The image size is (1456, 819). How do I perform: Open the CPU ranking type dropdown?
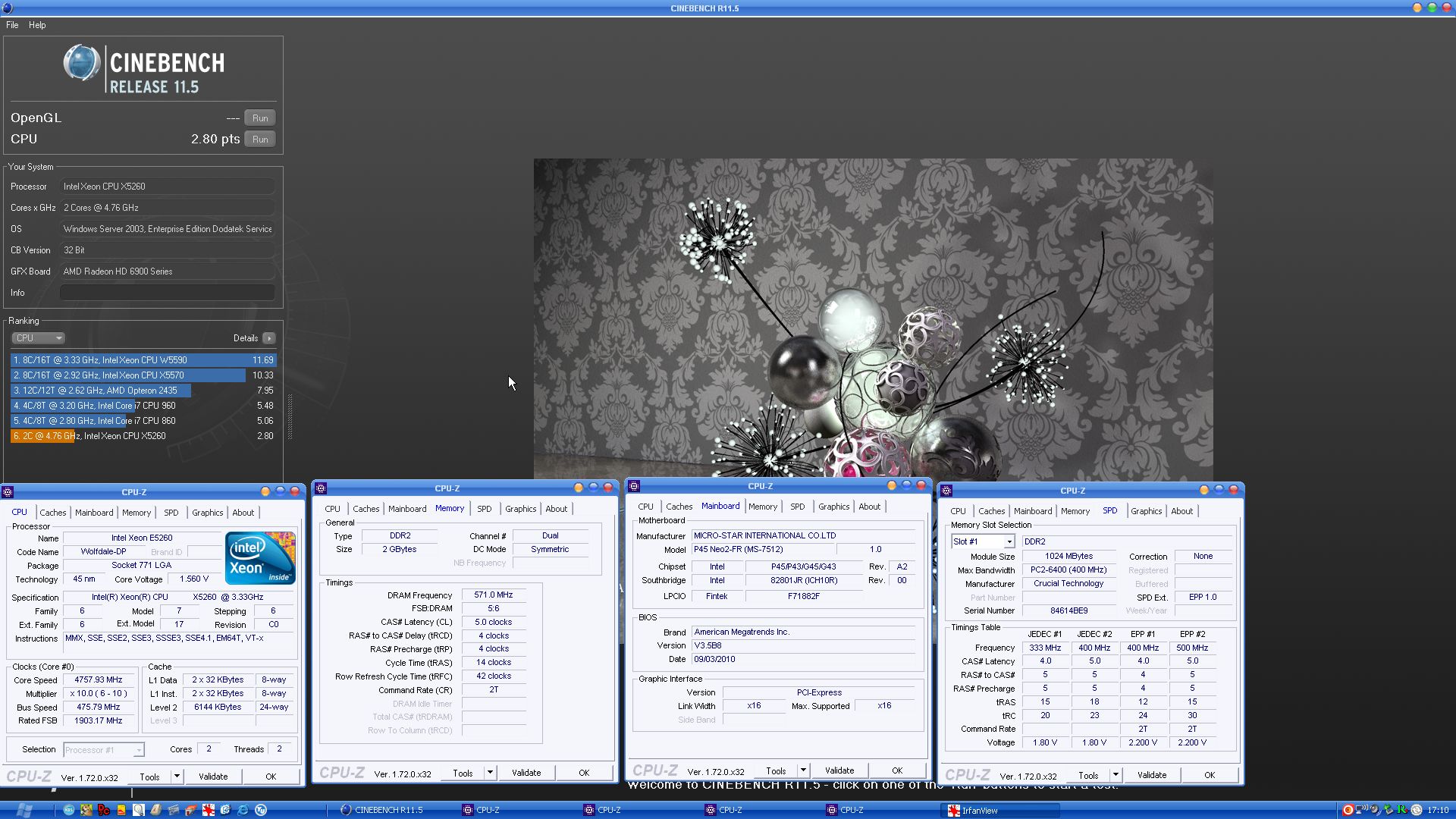click(38, 338)
